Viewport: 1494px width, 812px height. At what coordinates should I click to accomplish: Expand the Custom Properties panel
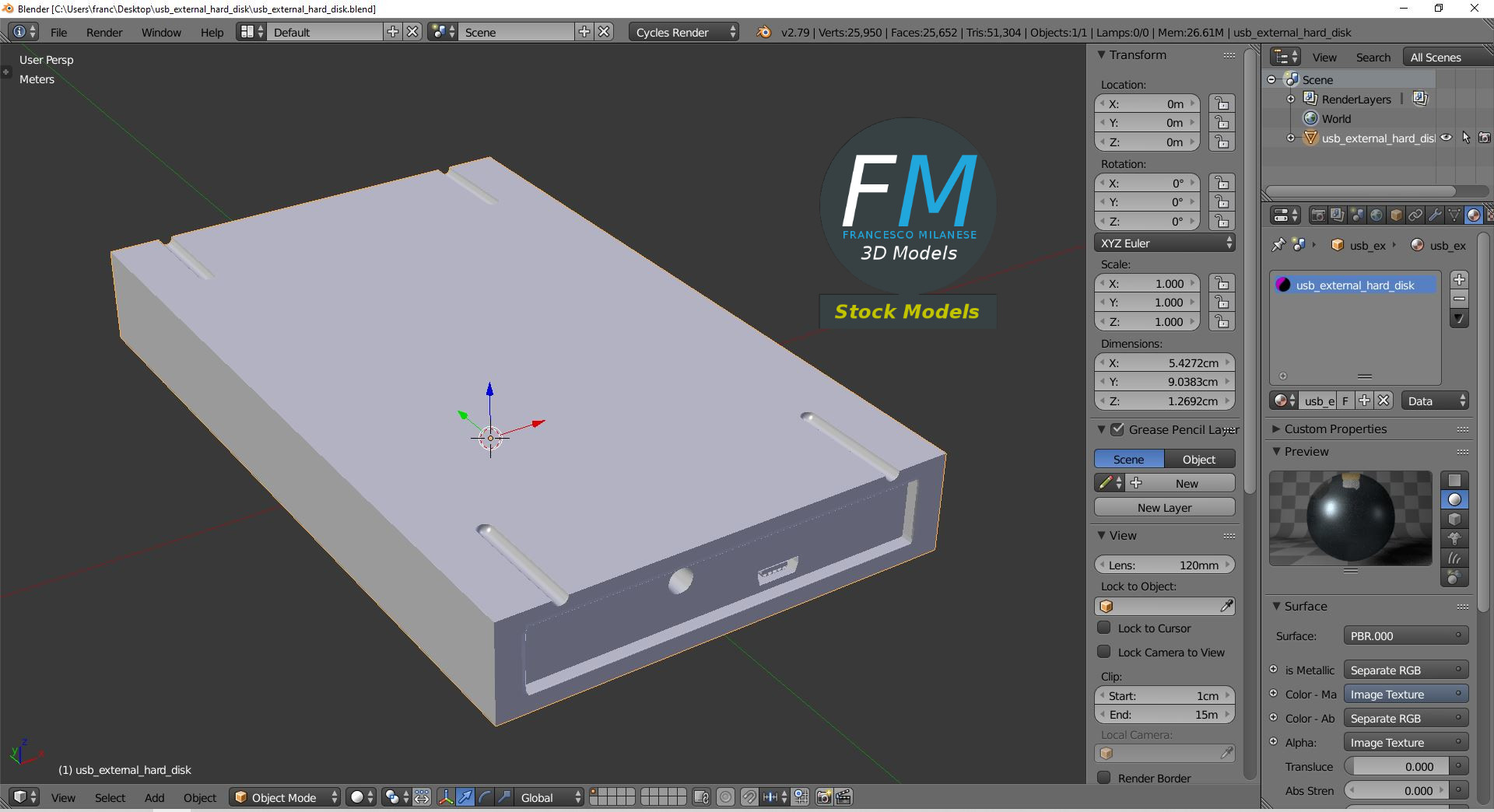click(x=1276, y=429)
